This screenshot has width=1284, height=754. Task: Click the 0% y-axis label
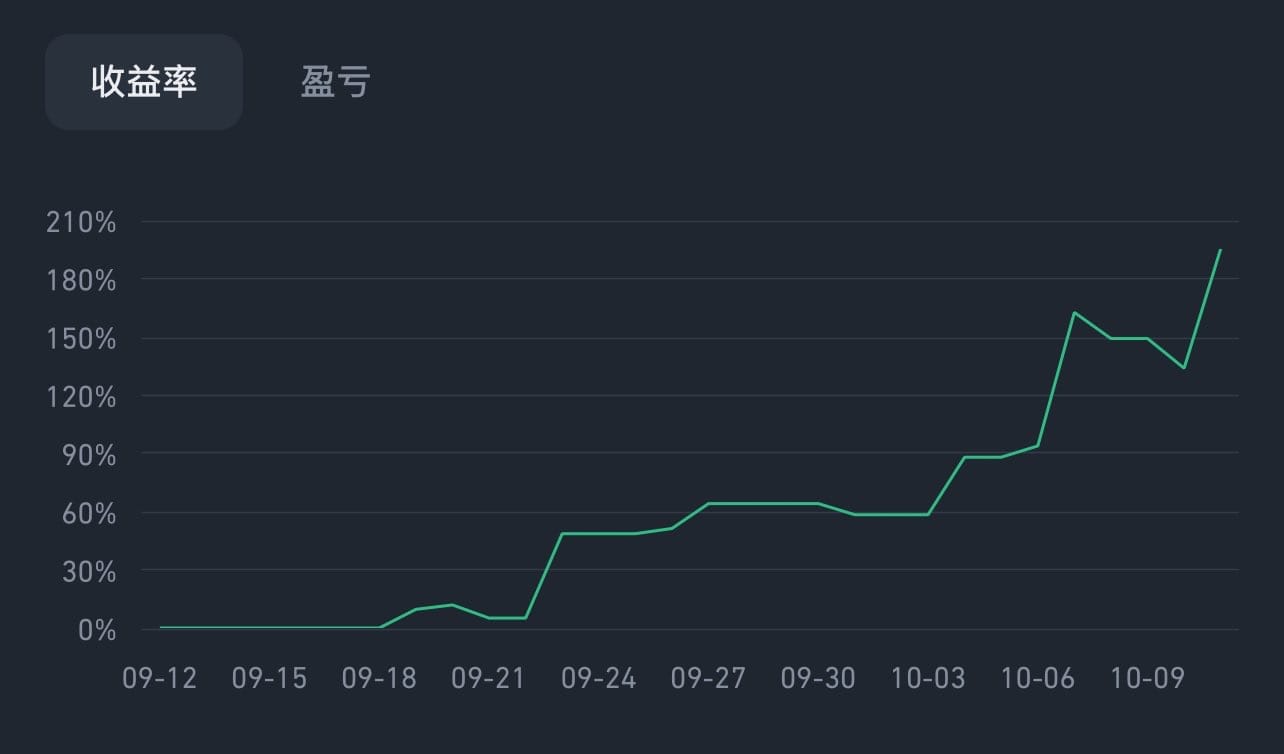[x=96, y=631]
